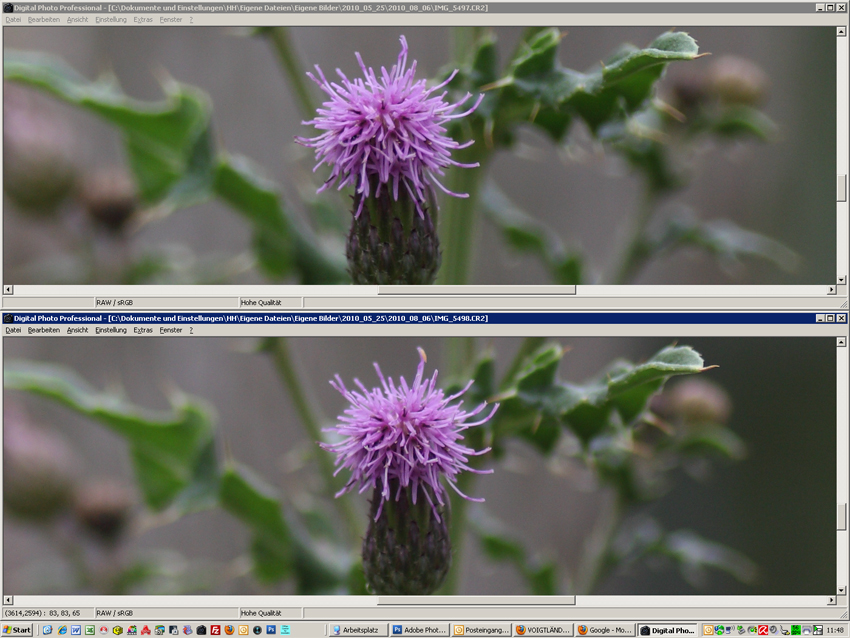Screen dimensions: 850x638
Task: Click the Internet Explorer quick launch icon
Action: [x=62, y=630]
